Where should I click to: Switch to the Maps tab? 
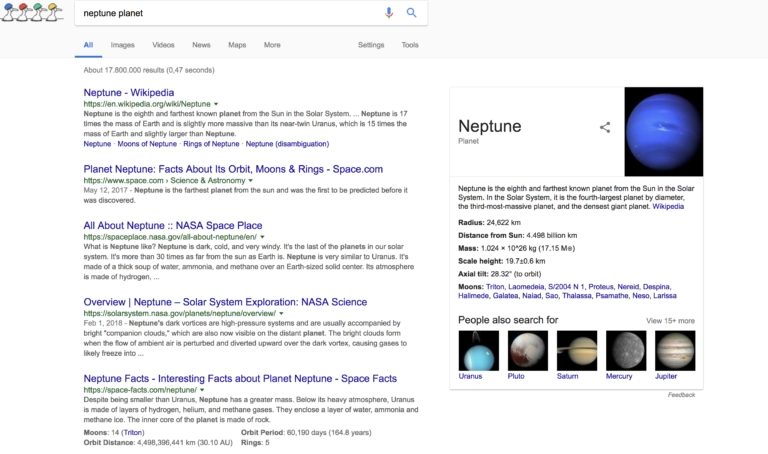237,45
